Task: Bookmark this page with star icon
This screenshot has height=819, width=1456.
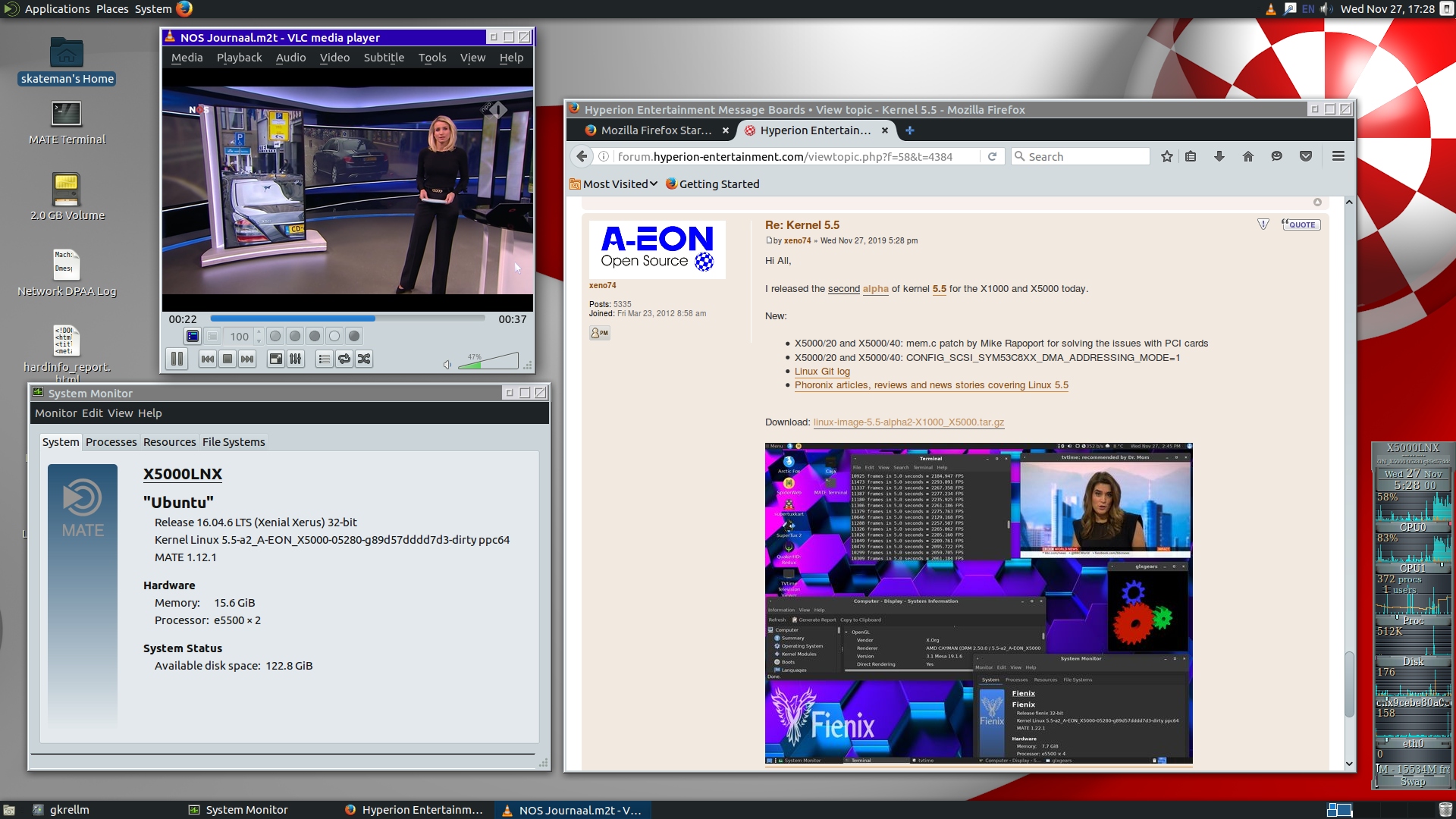Action: (1167, 156)
